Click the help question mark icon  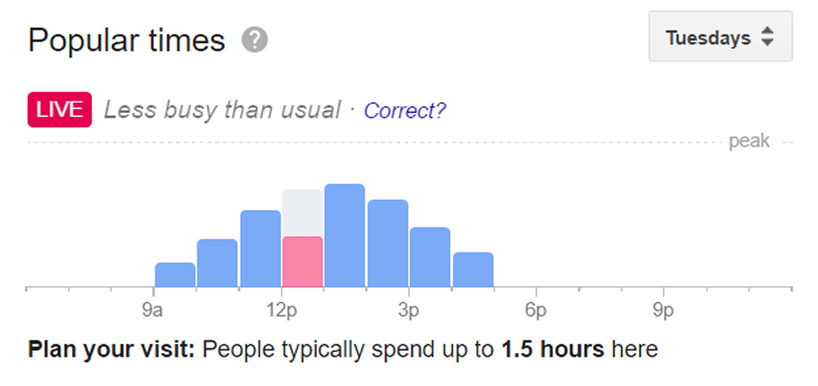(x=255, y=40)
